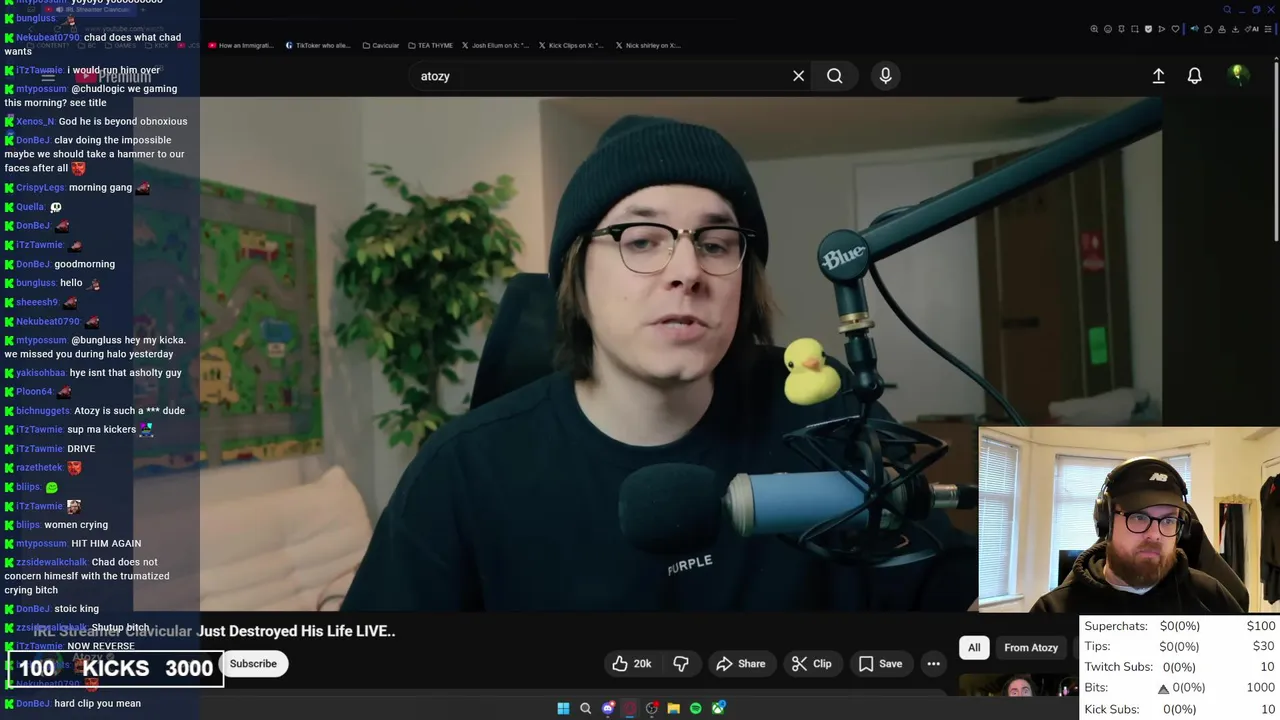Select the All filter chip
Viewport: 1280px width, 720px height.
(x=974, y=648)
